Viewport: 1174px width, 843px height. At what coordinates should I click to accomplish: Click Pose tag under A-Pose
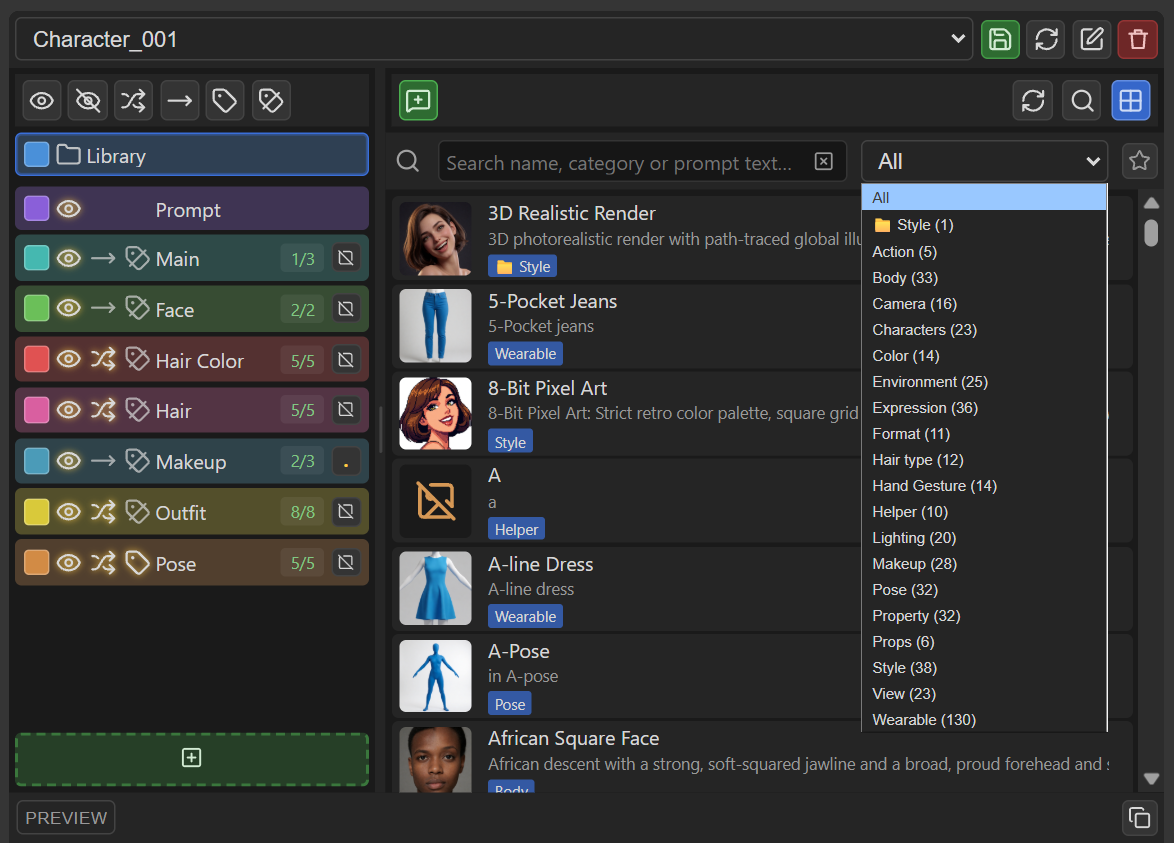(x=510, y=704)
